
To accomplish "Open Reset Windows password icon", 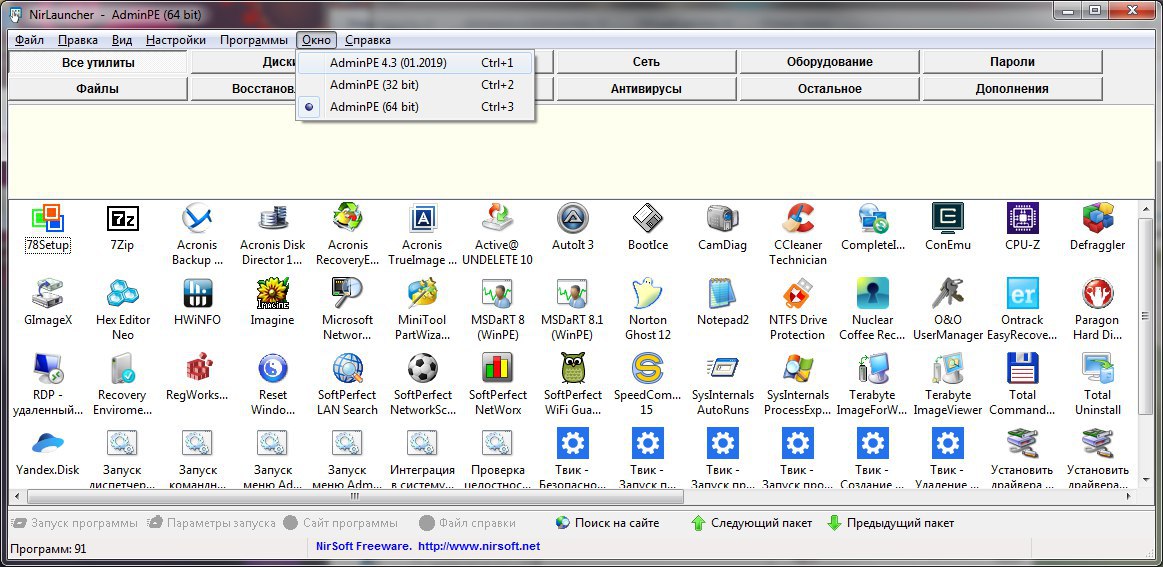I will (x=273, y=369).
